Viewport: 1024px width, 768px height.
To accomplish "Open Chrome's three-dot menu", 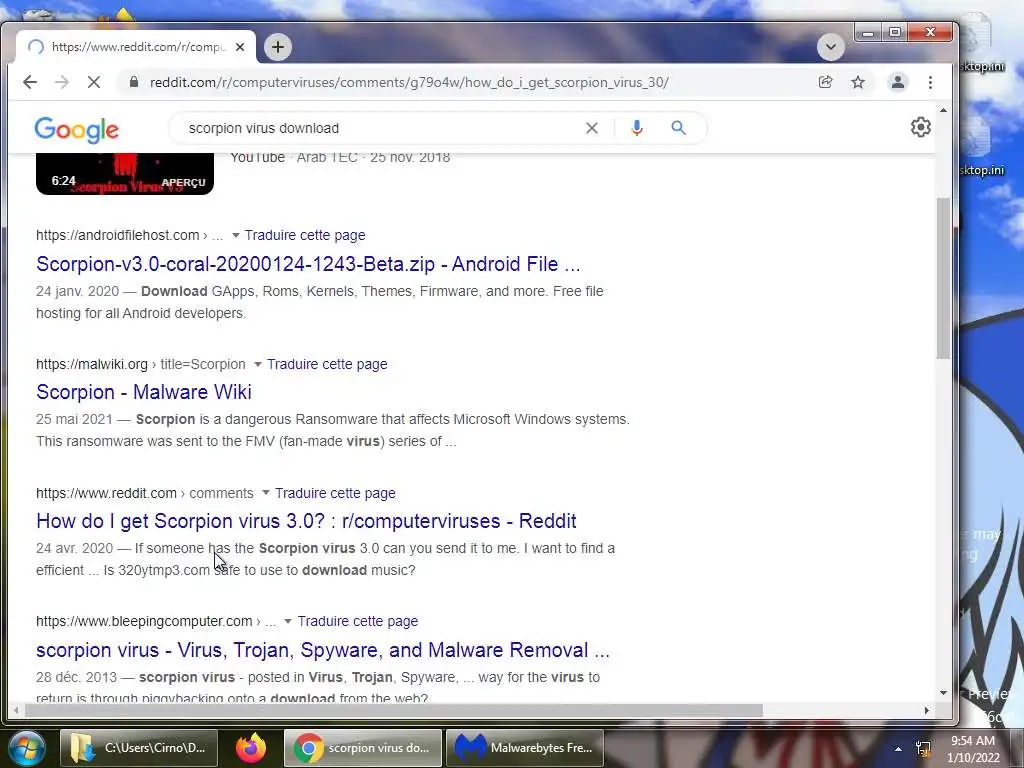I will 931,82.
